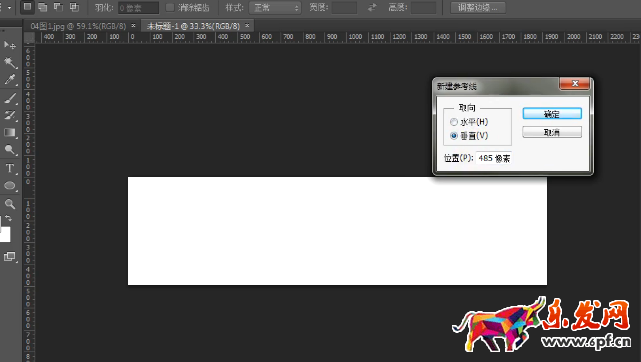
Task: Select the Ellipse shape tool
Action: point(10,185)
